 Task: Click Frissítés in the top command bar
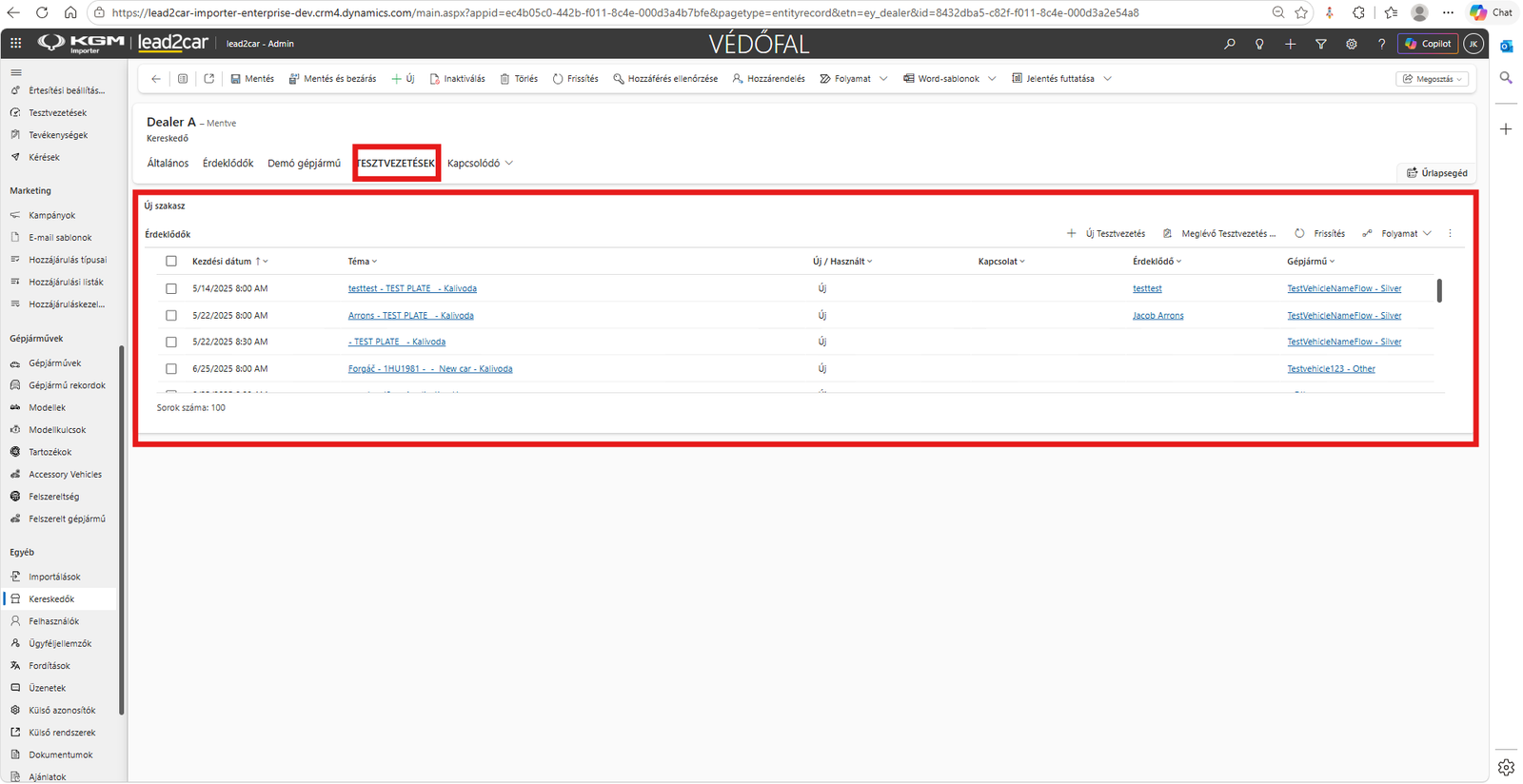[x=575, y=79]
